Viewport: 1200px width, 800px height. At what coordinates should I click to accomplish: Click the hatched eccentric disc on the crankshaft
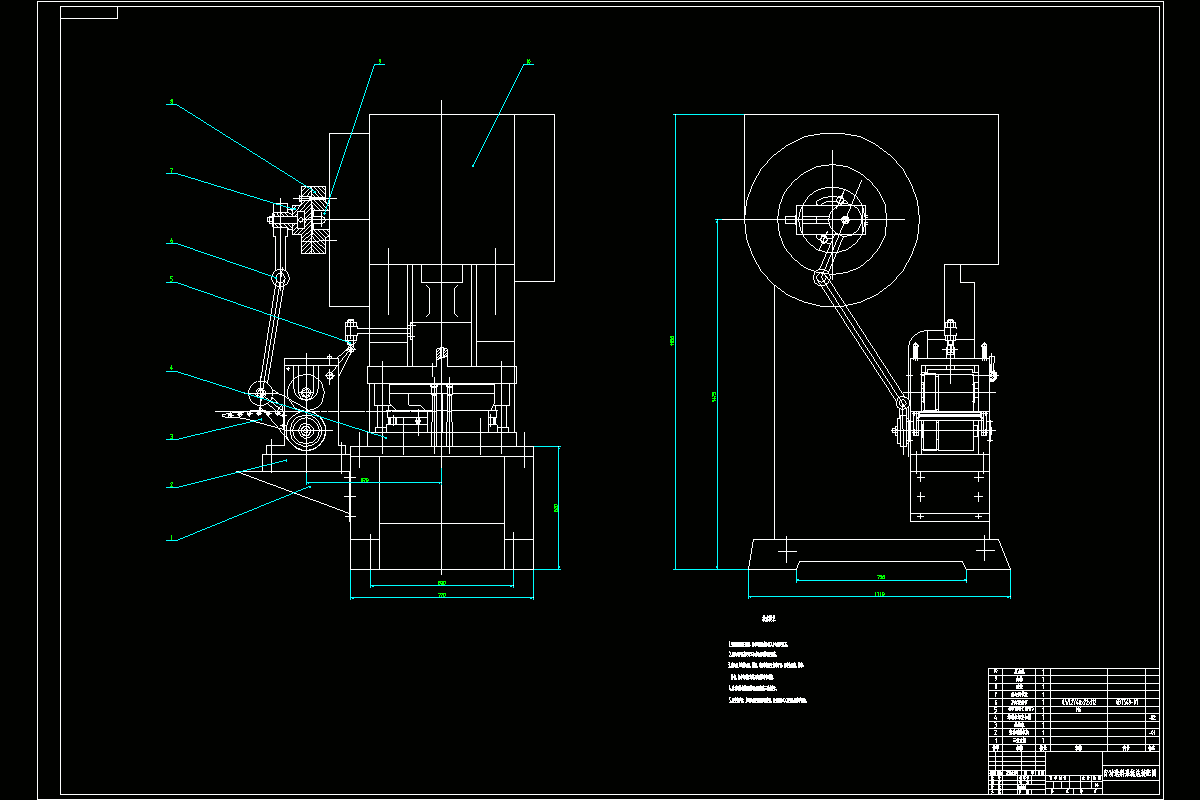tap(315, 220)
